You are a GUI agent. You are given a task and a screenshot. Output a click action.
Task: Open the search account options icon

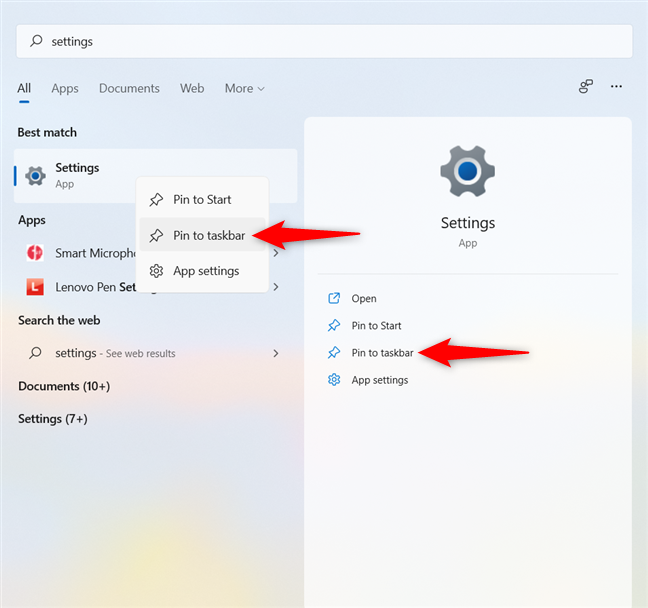[586, 86]
